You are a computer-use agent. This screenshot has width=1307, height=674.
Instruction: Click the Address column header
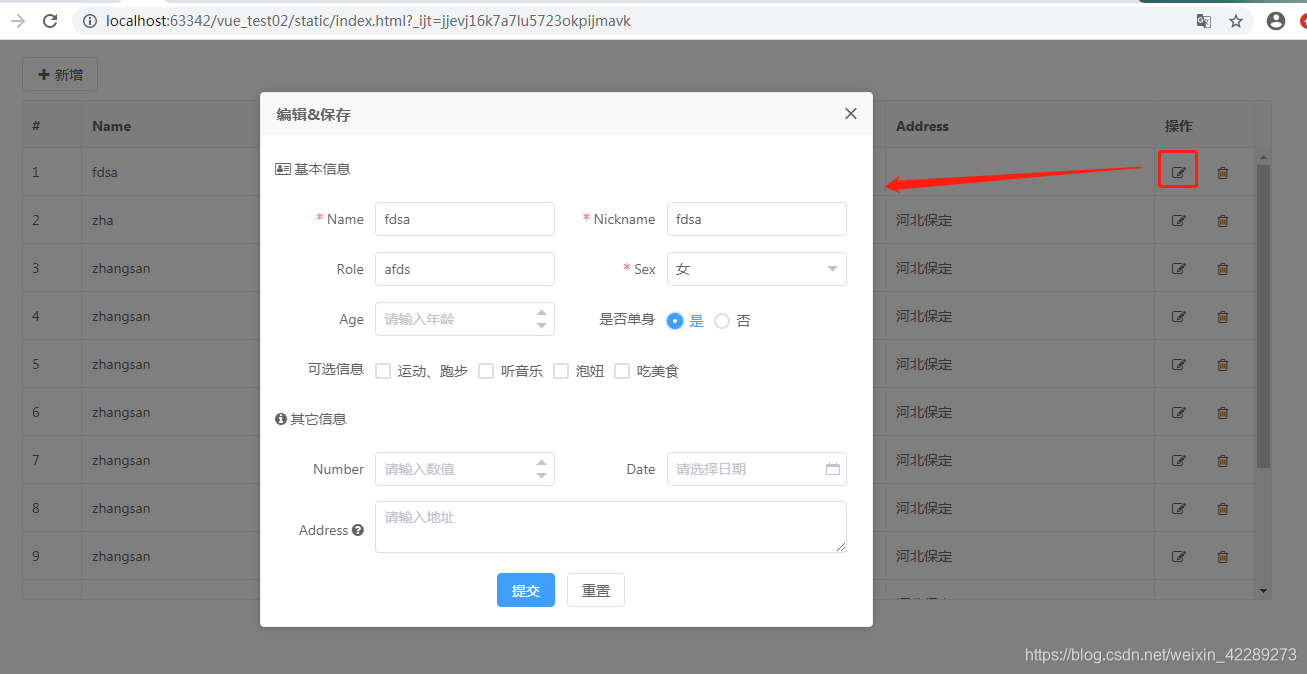tap(922, 126)
